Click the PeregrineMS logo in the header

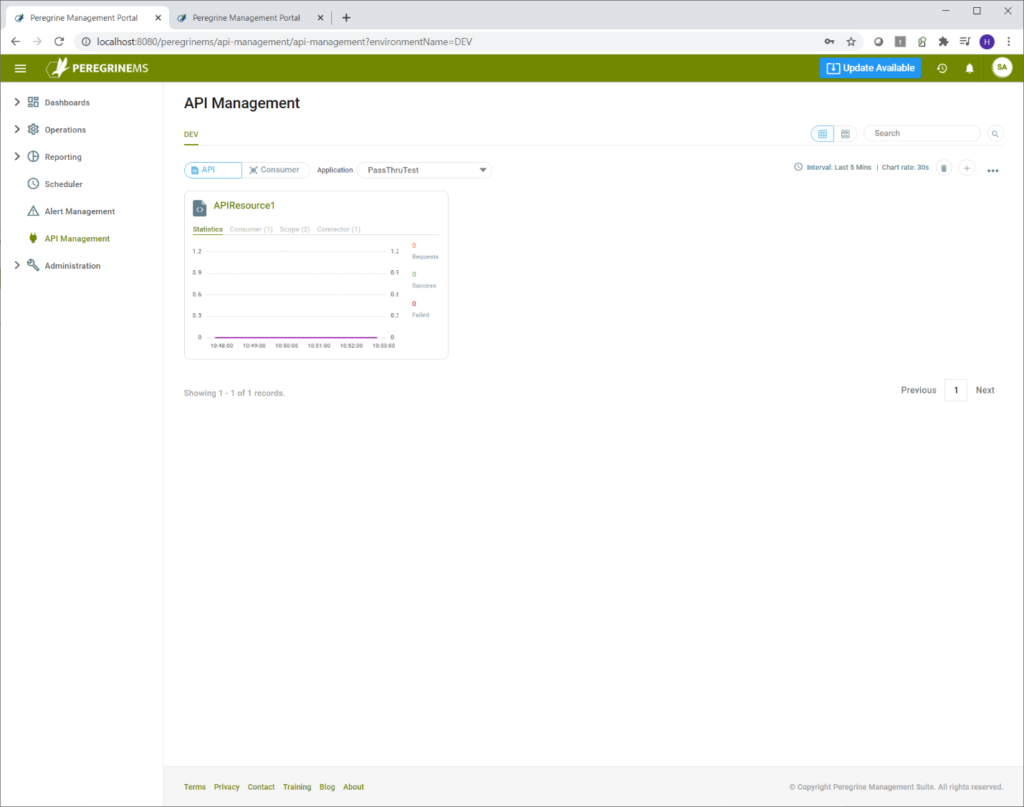[x=96, y=67]
